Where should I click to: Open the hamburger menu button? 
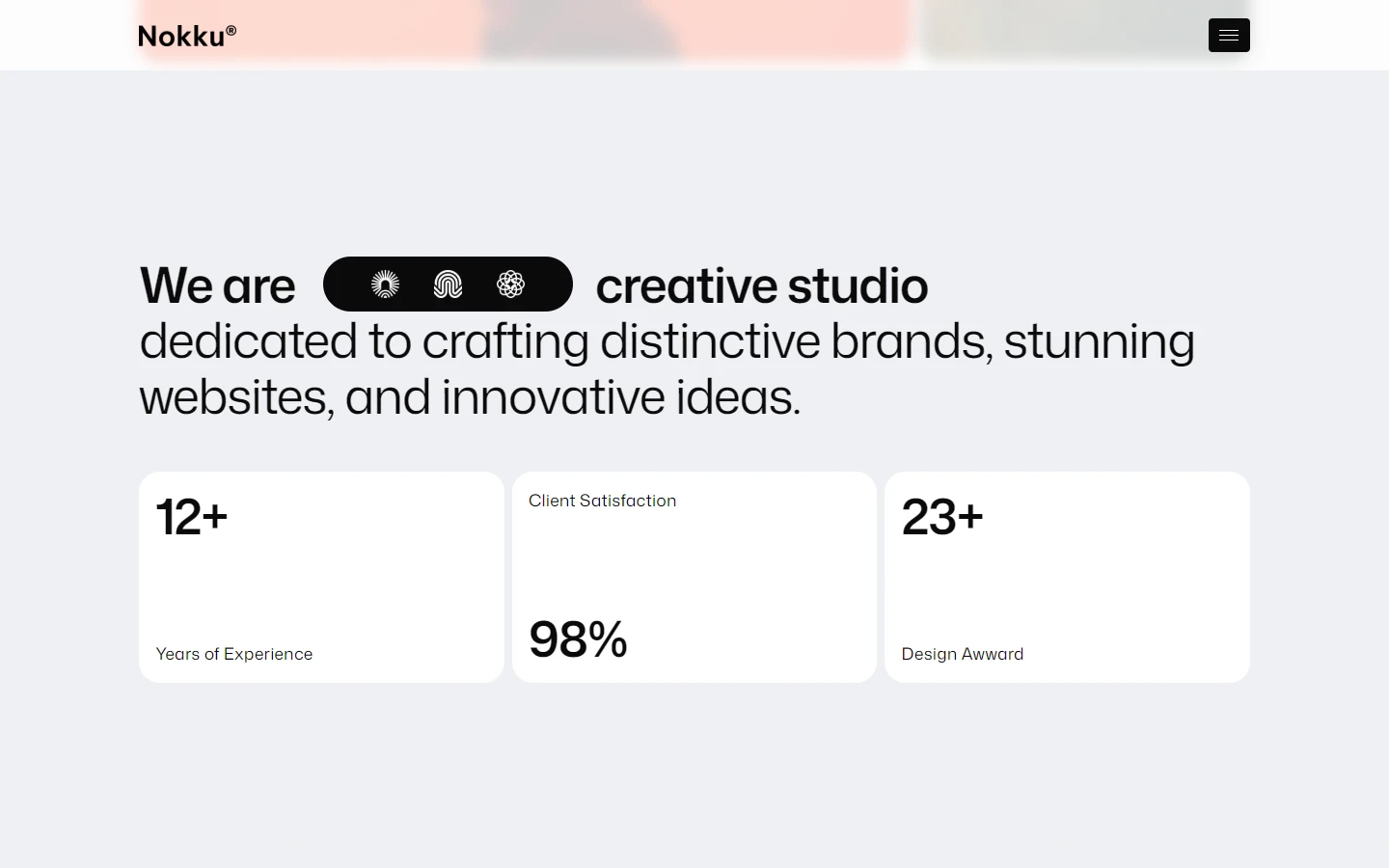click(x=1229, y=35)
